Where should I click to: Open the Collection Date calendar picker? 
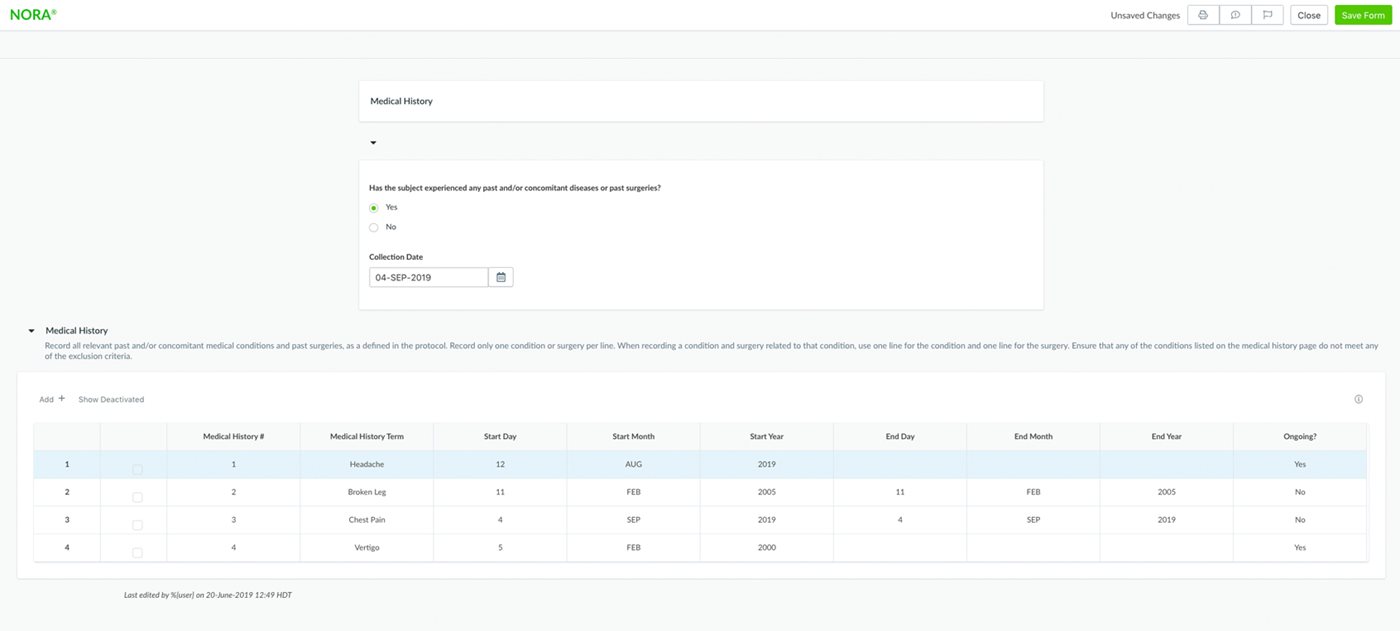(501, 277)
